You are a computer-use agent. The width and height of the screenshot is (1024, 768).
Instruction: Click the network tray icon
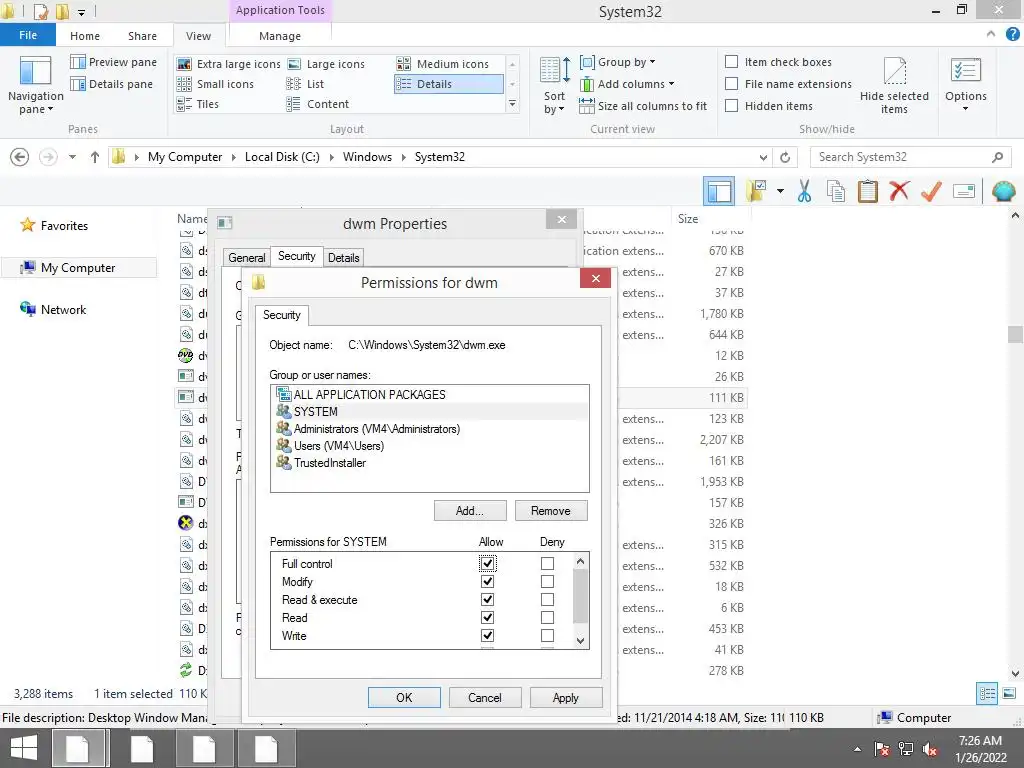pos(906,749)
